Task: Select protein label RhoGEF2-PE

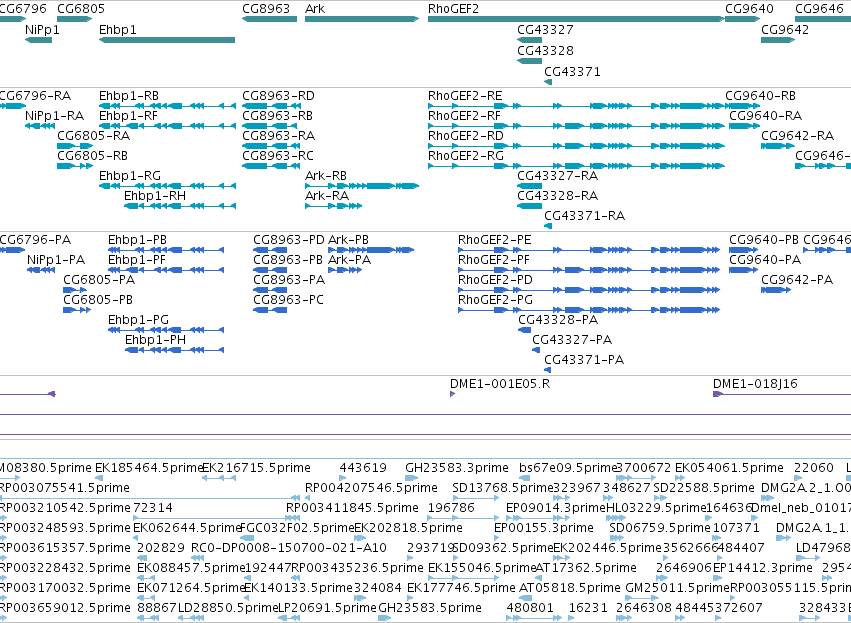Action: (495, 240)
